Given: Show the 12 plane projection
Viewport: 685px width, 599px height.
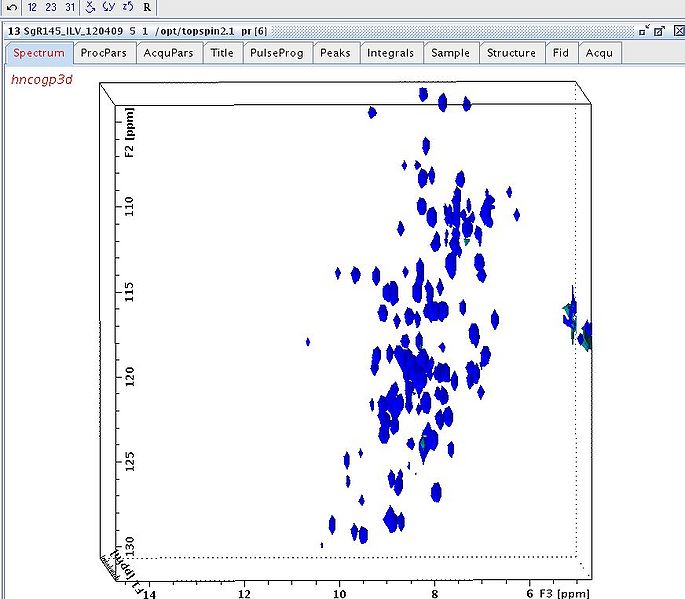Looking at the screenshot, I should pyautogui.click(x=33, y=7).
